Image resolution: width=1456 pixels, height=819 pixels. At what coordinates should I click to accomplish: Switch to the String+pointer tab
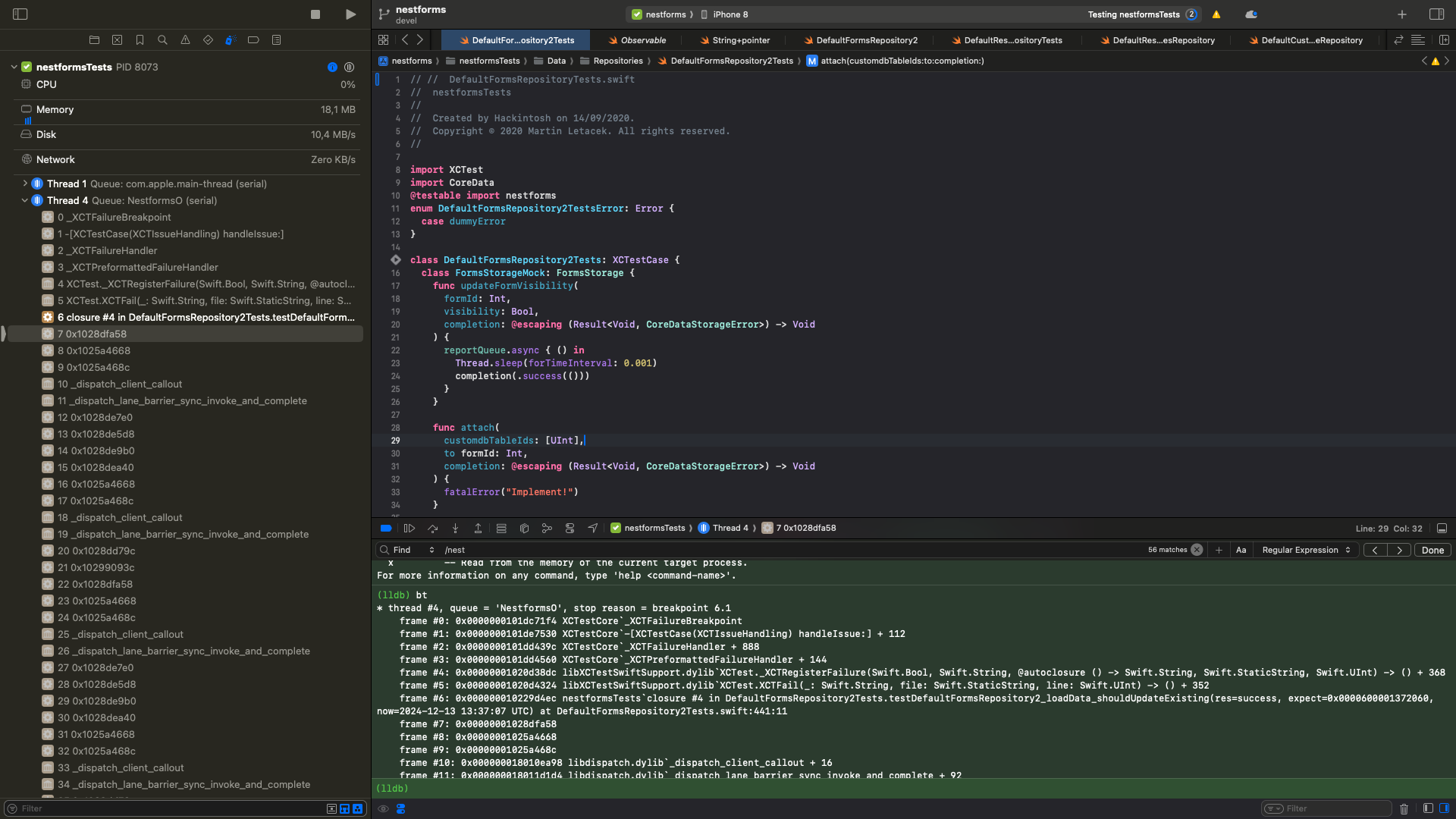point(736,40)
